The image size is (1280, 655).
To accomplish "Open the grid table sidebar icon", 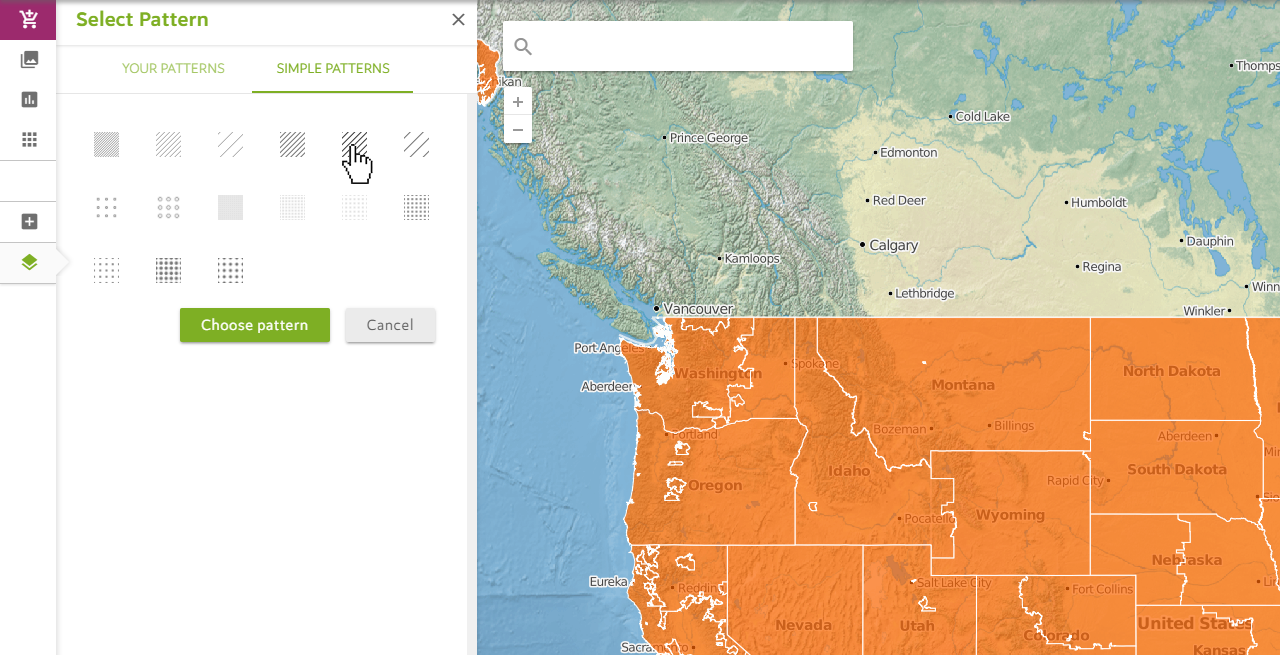I will (x=29, y=139).
